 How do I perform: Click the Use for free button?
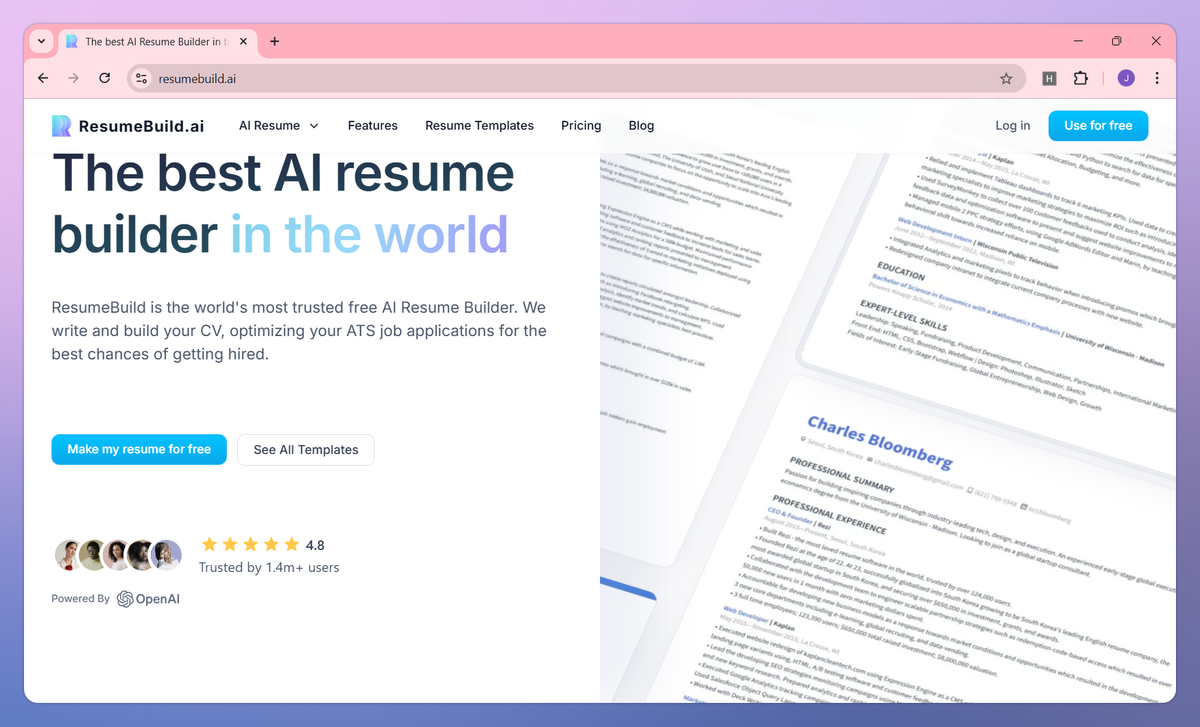click(x=1098, y=126)
